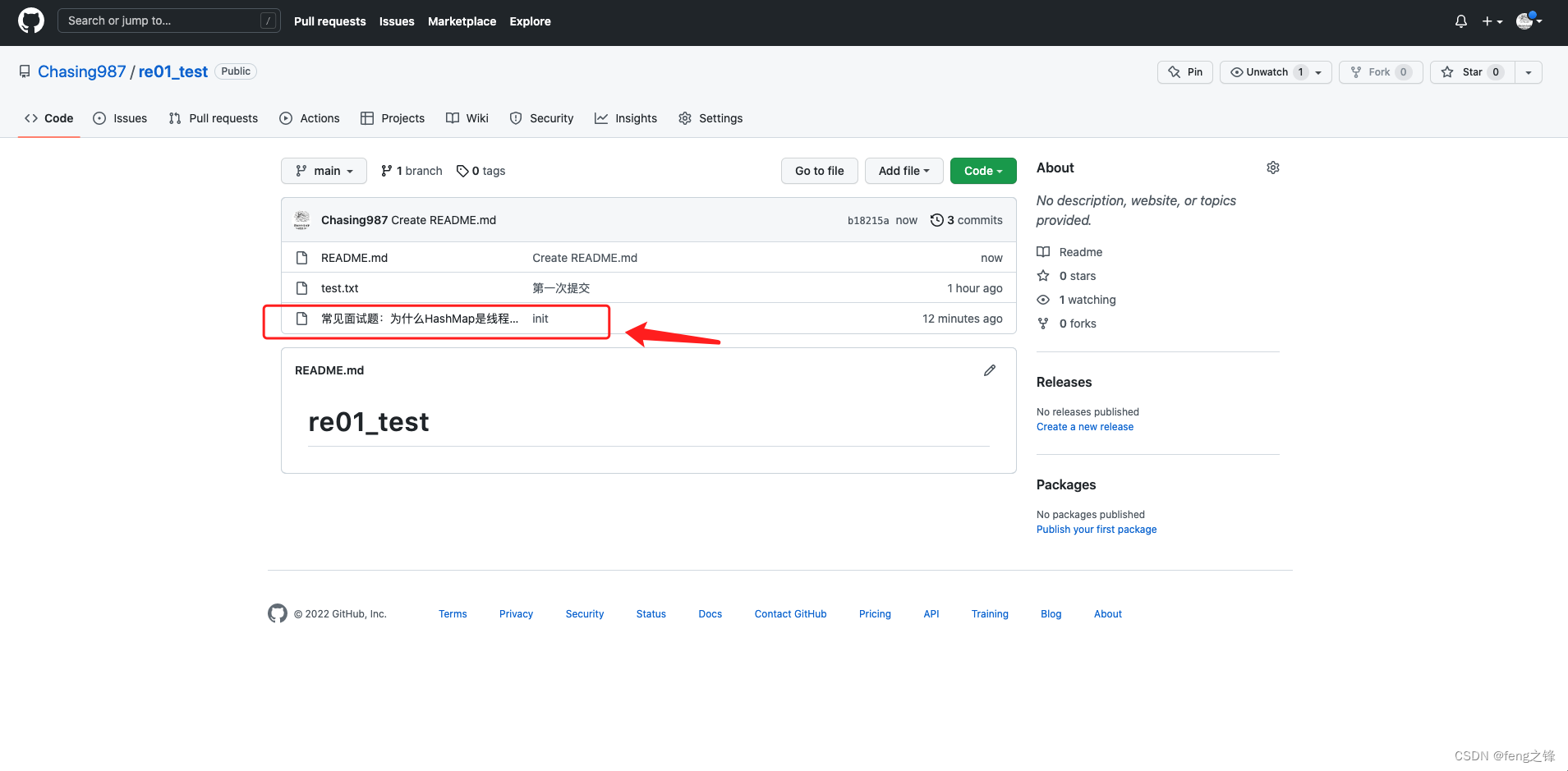Viewport: 1568px width, 771px height.
Task: View the 0 tags link
Action: point(481,171)
